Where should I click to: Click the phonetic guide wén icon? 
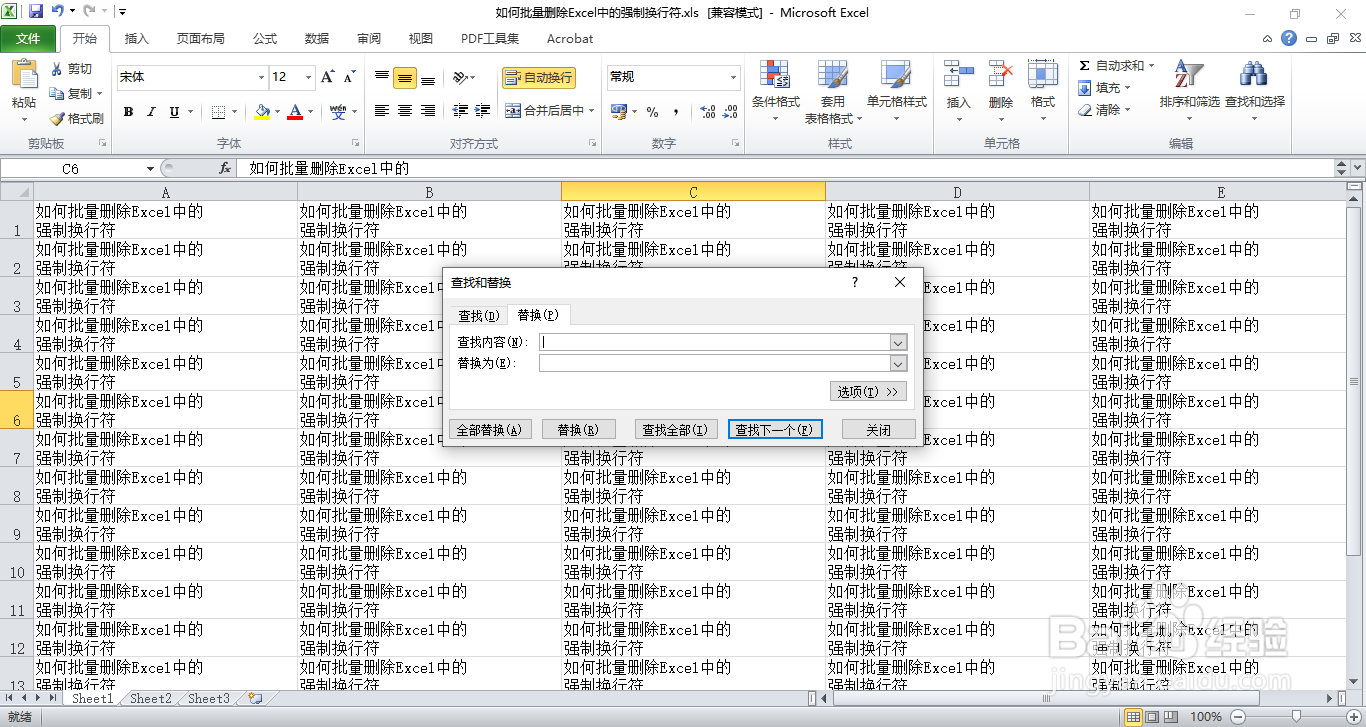click(338, 111)
